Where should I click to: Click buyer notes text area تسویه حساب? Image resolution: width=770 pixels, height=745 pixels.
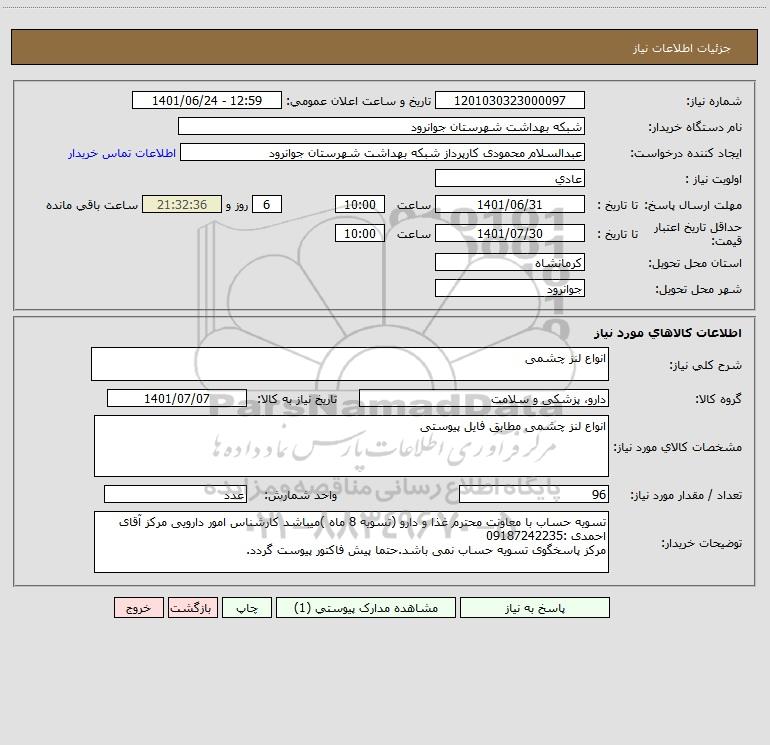351,542
